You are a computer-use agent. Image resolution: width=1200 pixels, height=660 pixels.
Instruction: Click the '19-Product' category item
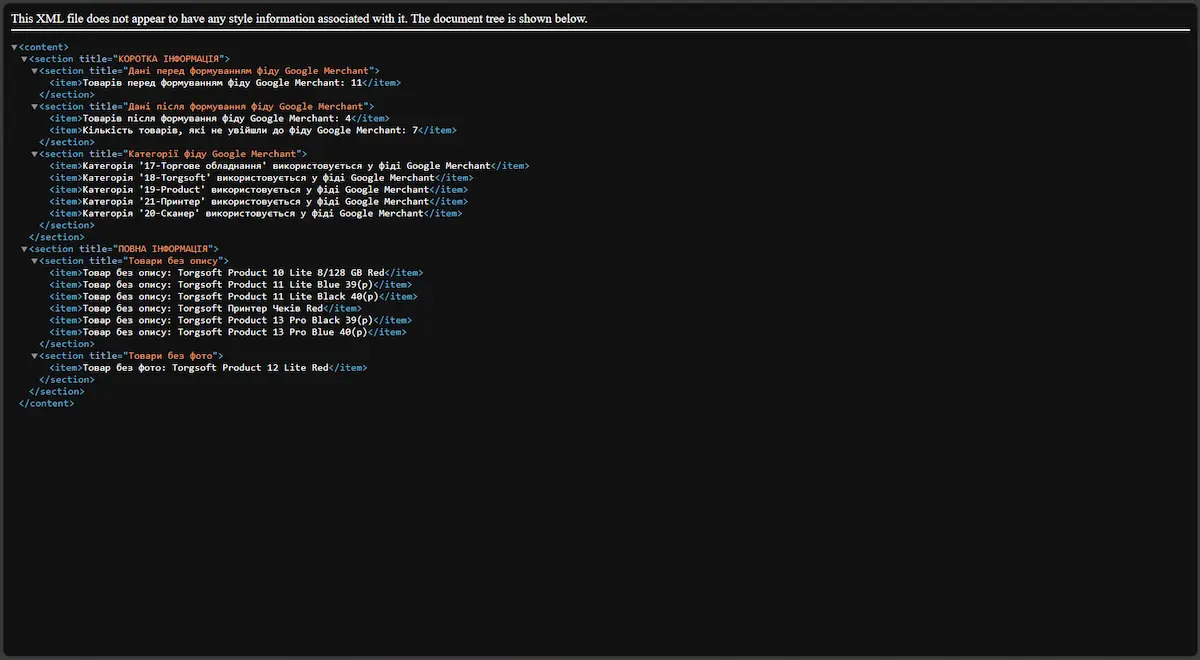256,190
